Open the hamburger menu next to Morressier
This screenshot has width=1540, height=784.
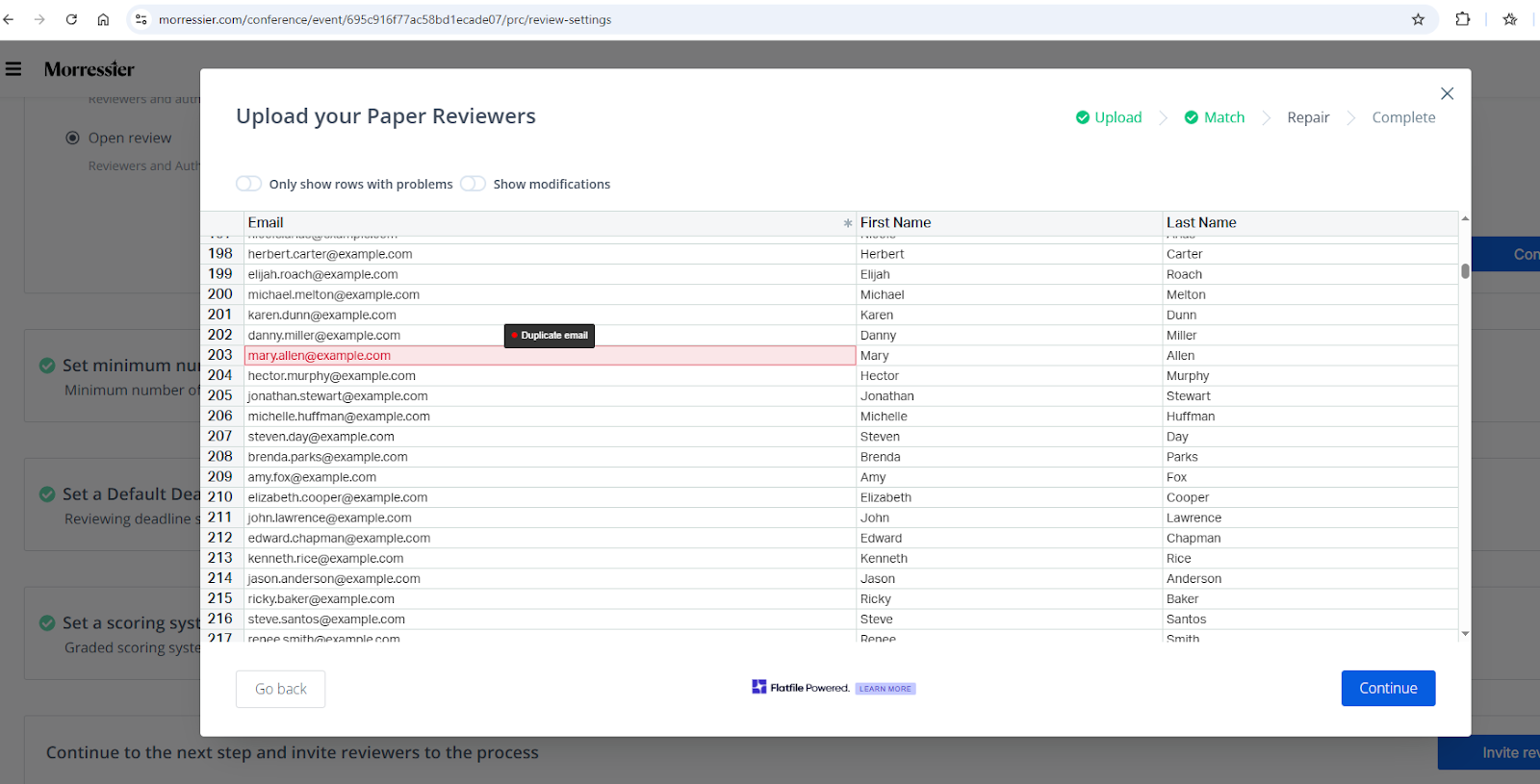point(13,69)
